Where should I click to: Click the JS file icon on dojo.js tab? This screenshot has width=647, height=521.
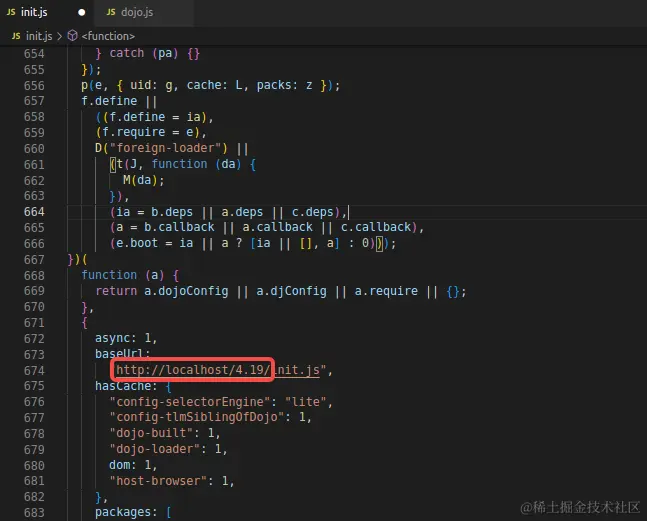pos(111,12)
